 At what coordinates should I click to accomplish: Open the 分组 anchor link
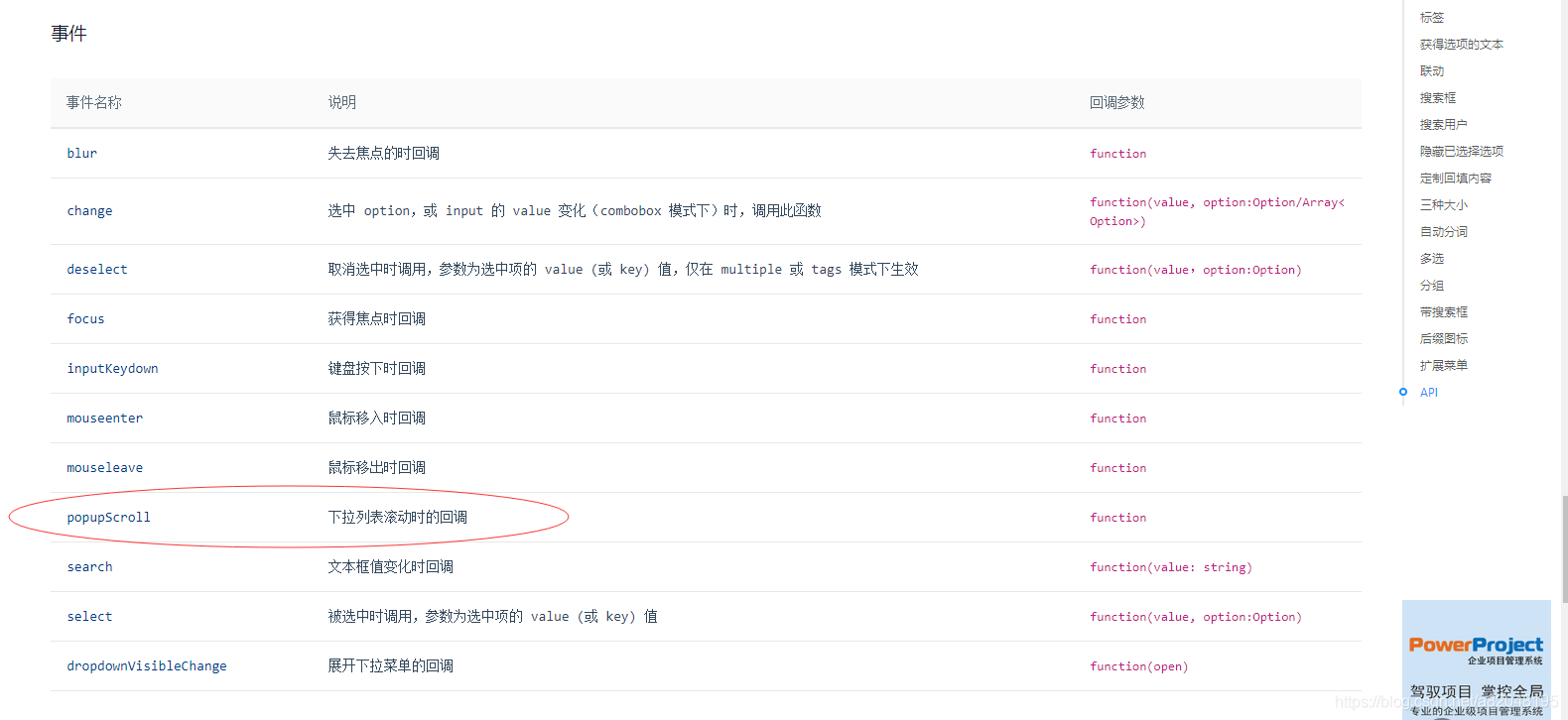(x=1431, y=286)
